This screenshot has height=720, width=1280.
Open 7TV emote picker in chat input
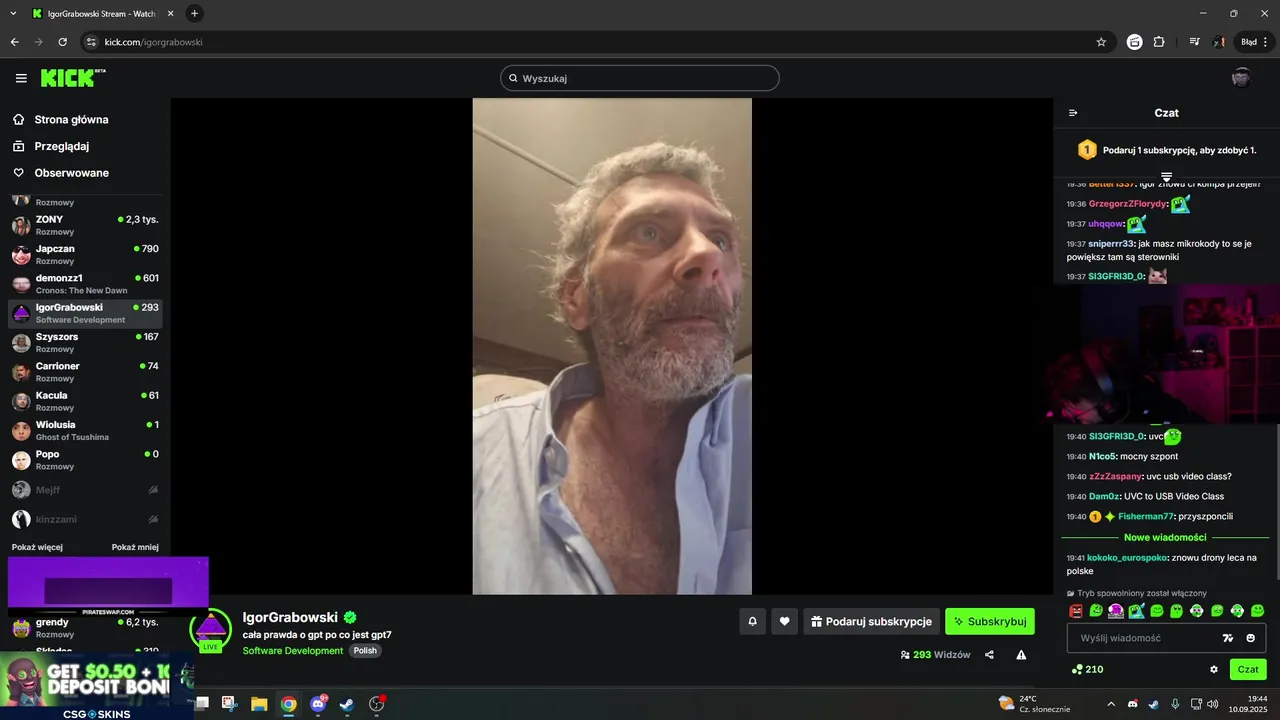pos(1228,638)
